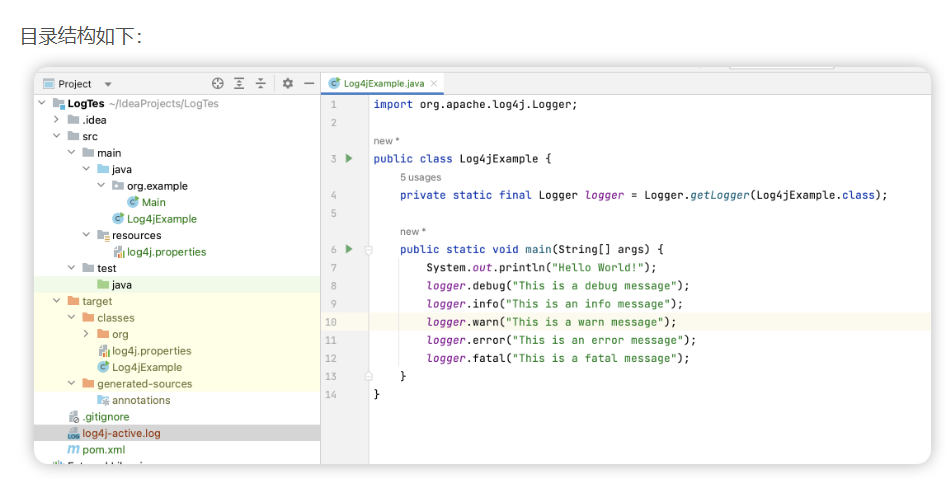Click the main folder icon under src
The image size is (947, 482).
pos(88,153)
